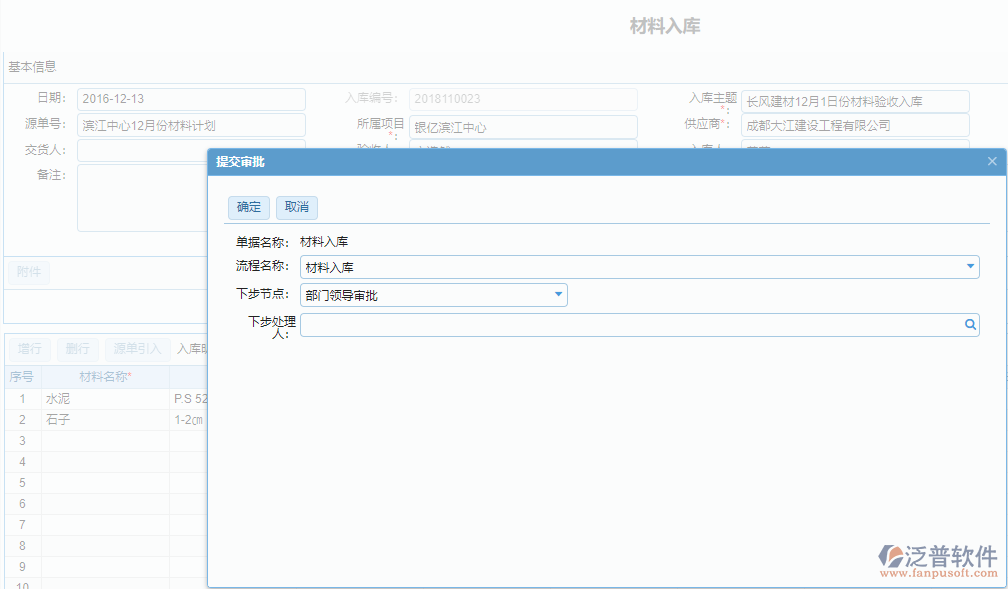1008x589 pixels.
Task: Click the empty 下步处理人 input field
Action: (x=630, y=324)
